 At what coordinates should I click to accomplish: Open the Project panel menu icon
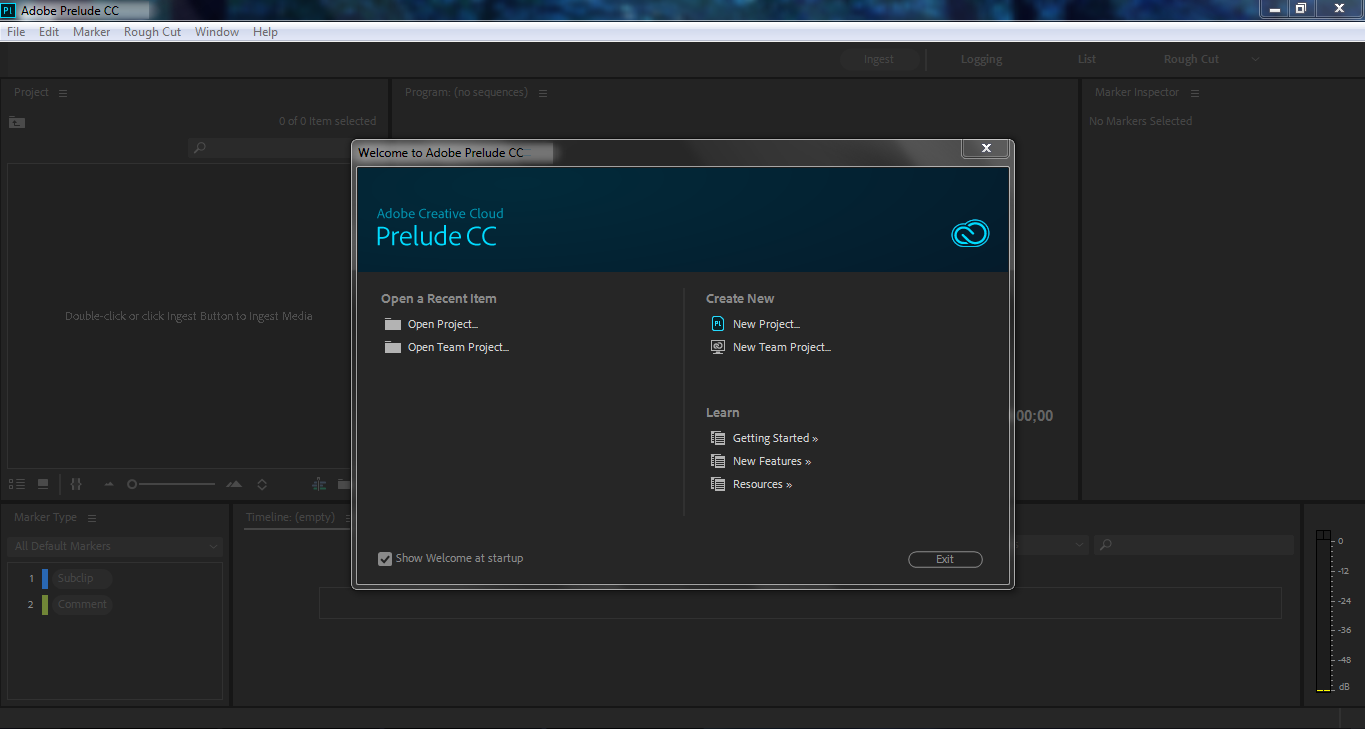63,93
